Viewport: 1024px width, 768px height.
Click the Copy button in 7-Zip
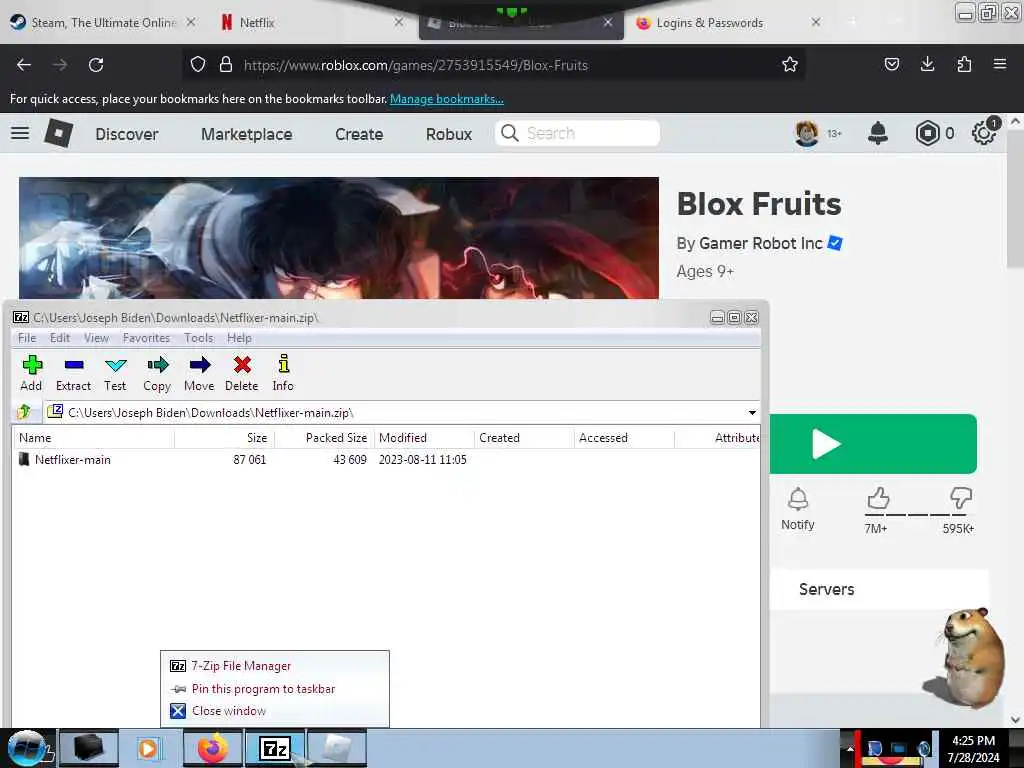157,374
